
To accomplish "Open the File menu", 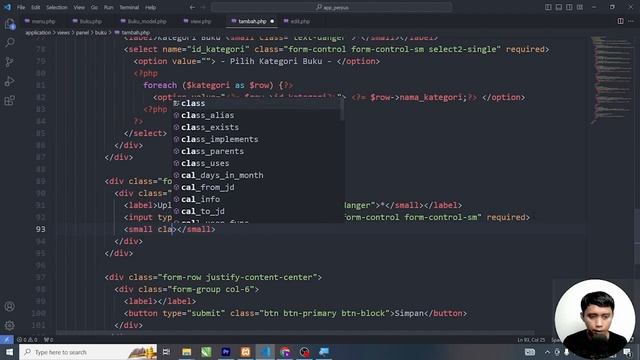I will (21, 7).
